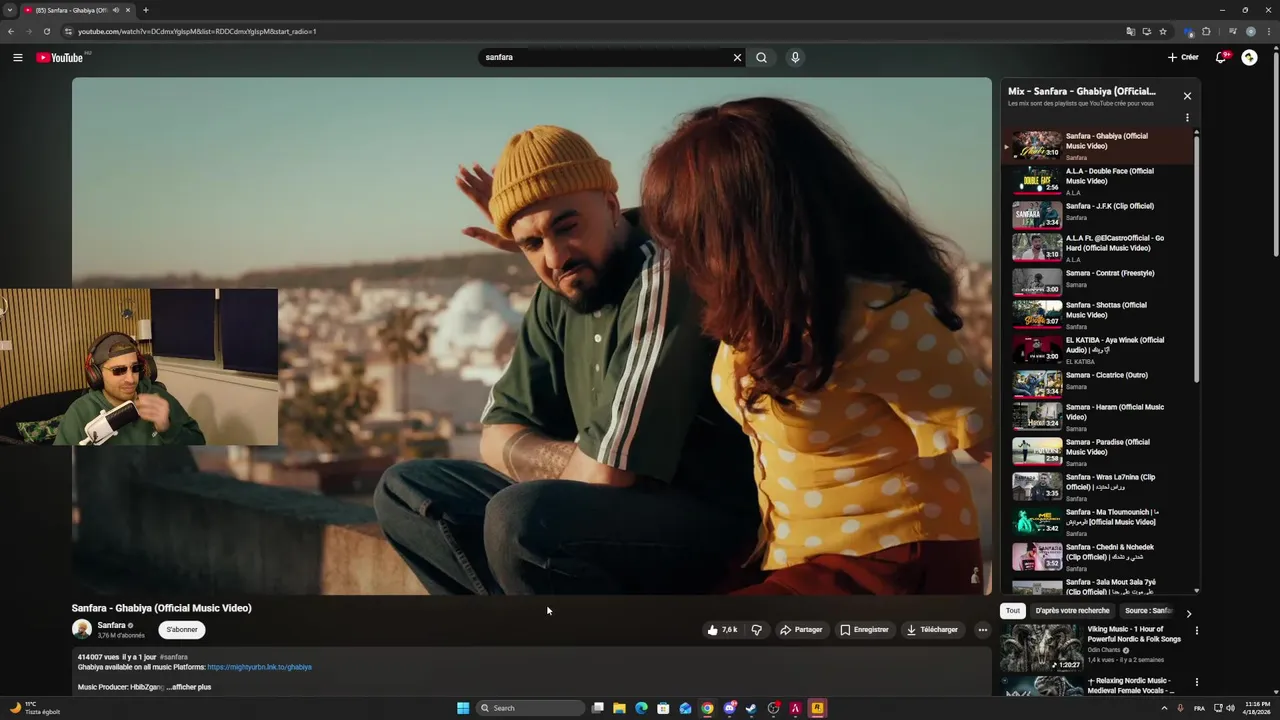Image resolution: width=1280 pixels, height=720 pixels.
Task: Run the YouTube search with magnifier button
Action: (x=761, y=57)
